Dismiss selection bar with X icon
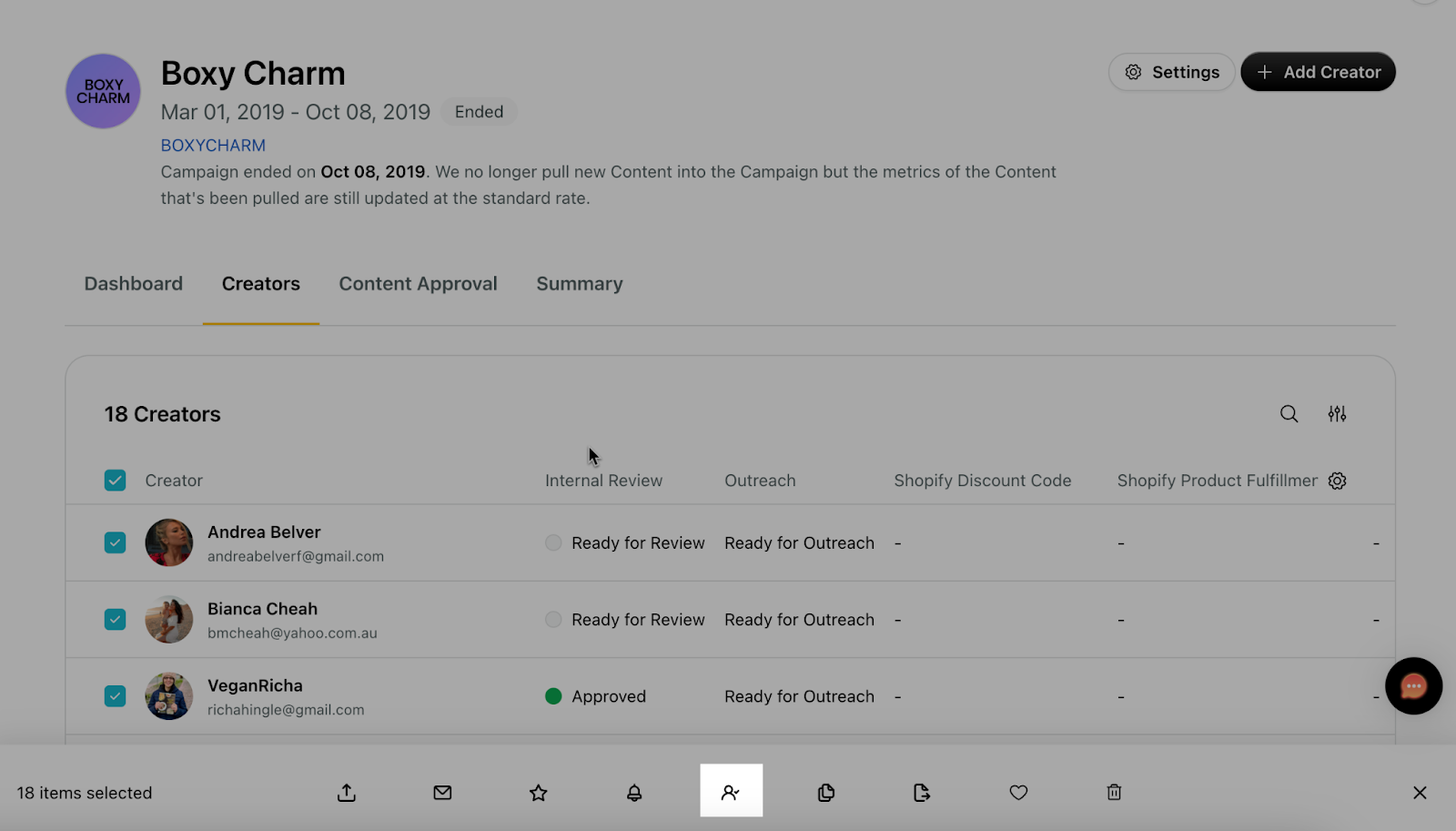The height and width of the screenshot is (831, 1456). pos(1420,793)
